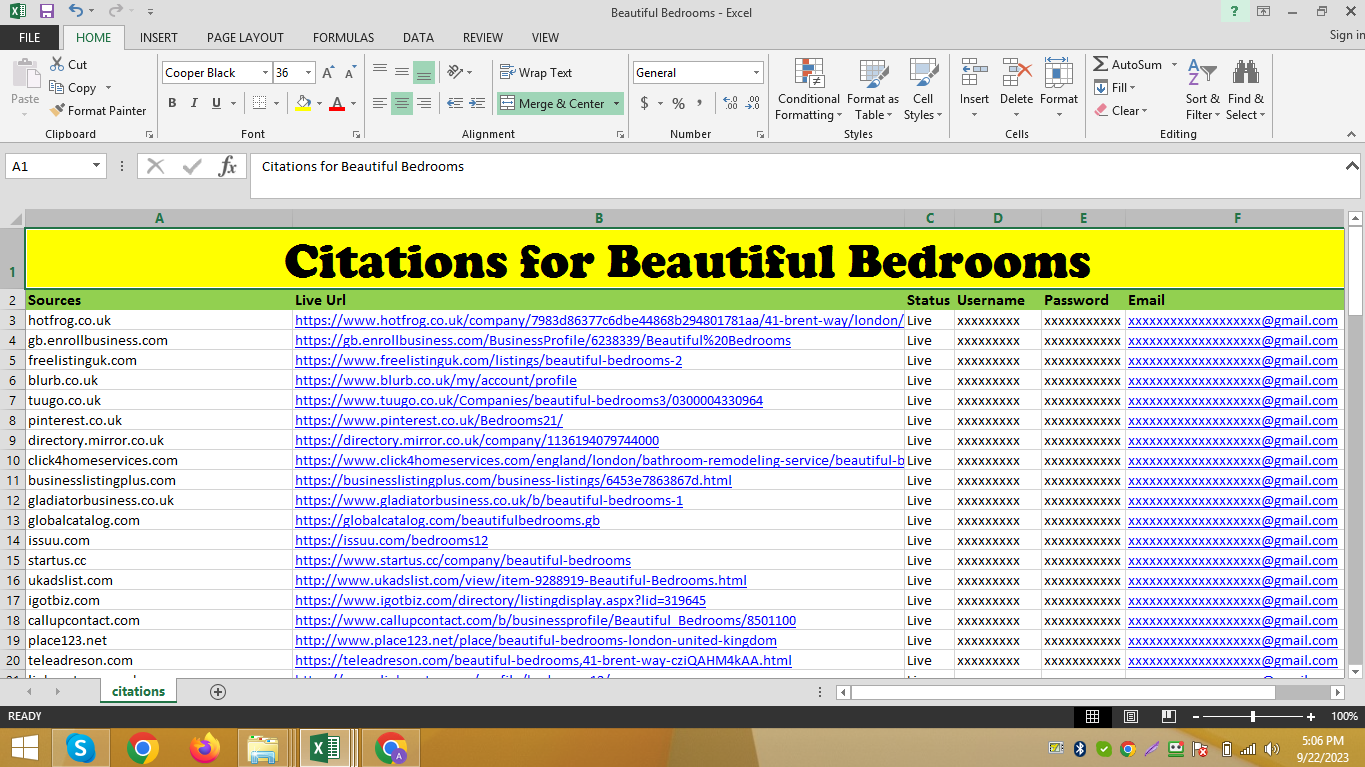Open the FILE menu

pos(29,37)
